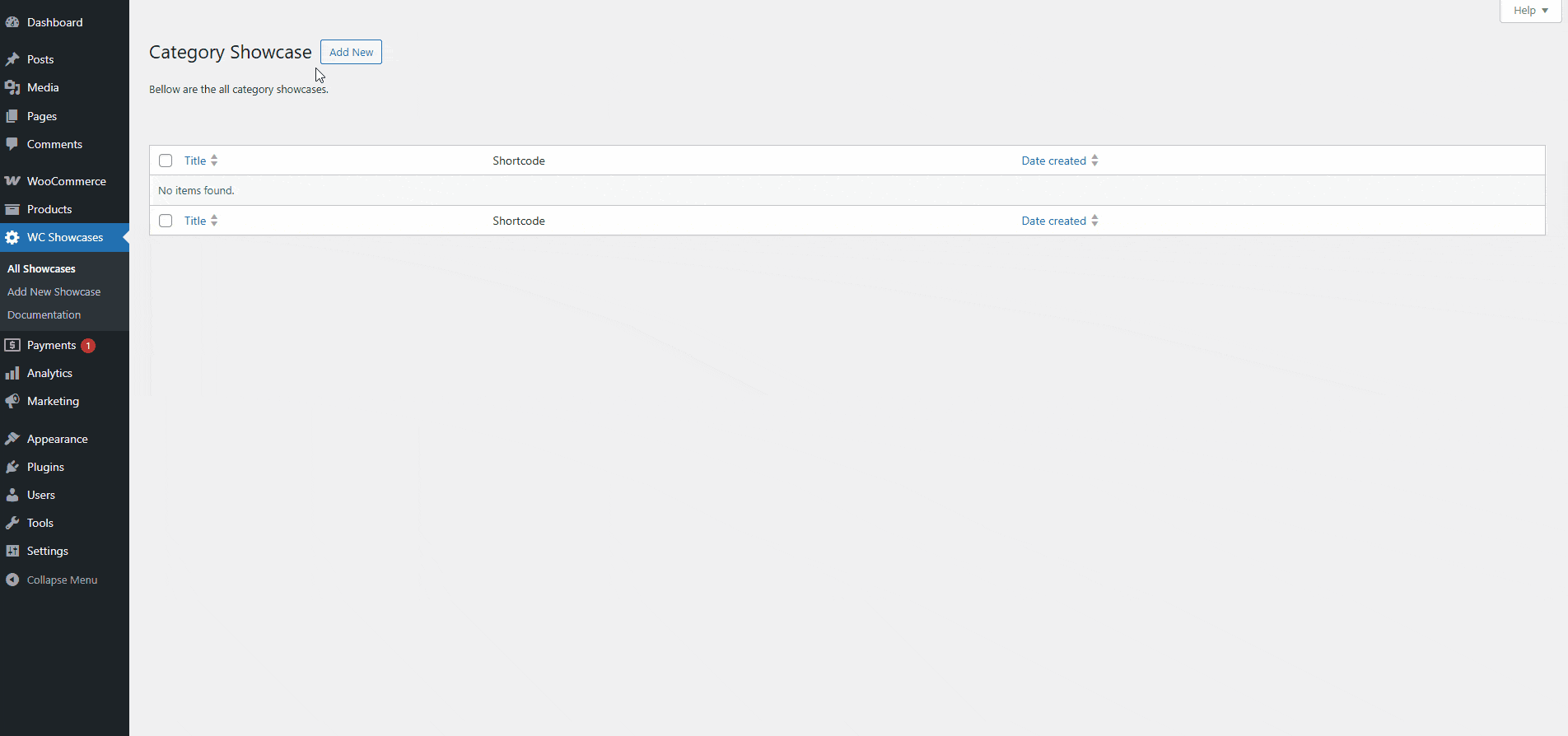
Task: Select the WC Showcases menu
Action: (x=64, y=237)
